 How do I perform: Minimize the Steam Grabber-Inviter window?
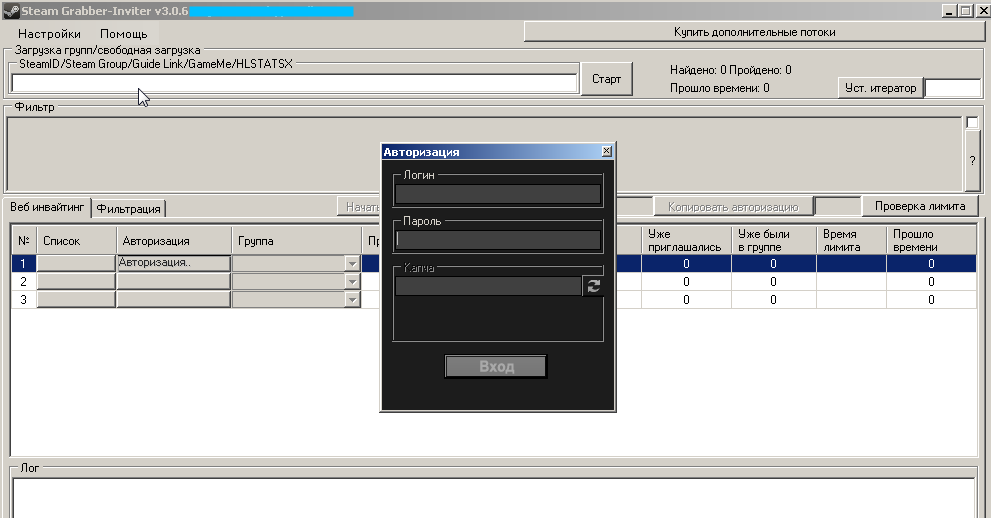pos(950,11)
